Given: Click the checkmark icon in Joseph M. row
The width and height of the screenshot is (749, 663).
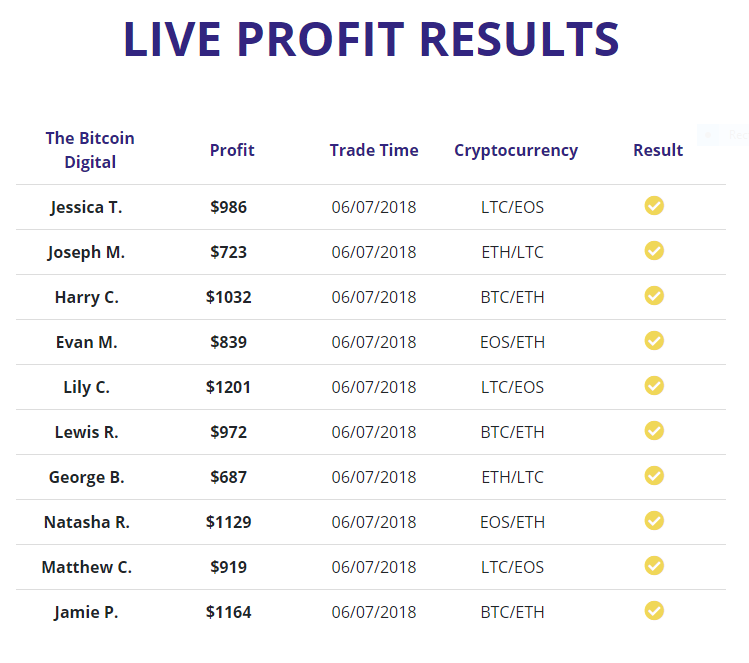Looking at the screenshot, I should point(654,251).
